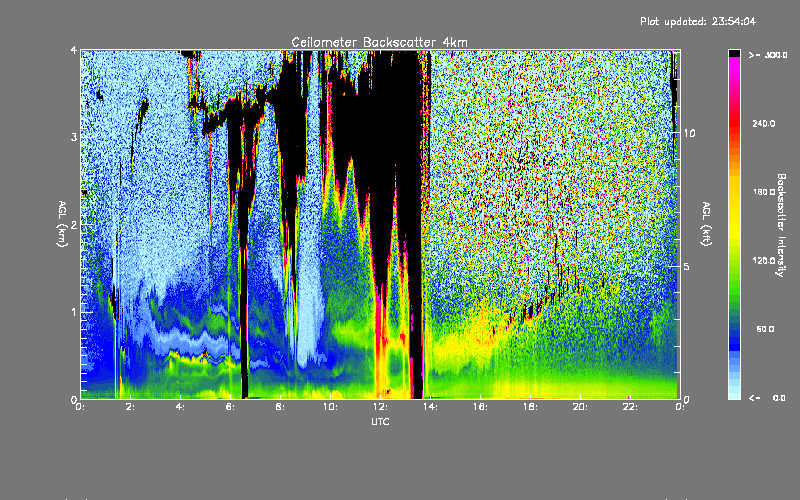800x500 pixels.
Task: Click the "240.0" colorbar label
Action: click(764, 123)
